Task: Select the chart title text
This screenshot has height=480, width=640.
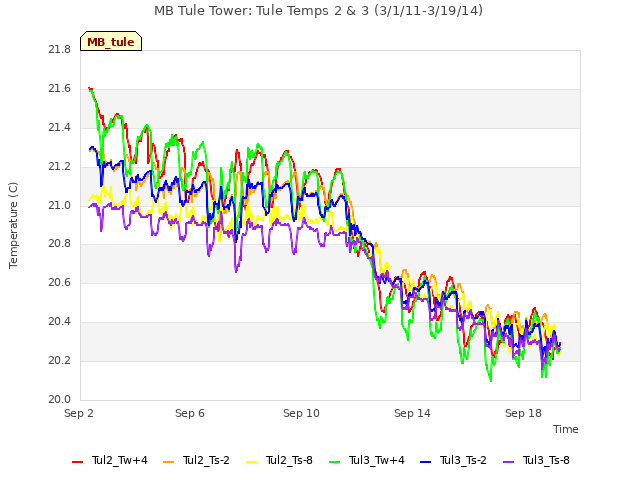Action: point(318,11)
